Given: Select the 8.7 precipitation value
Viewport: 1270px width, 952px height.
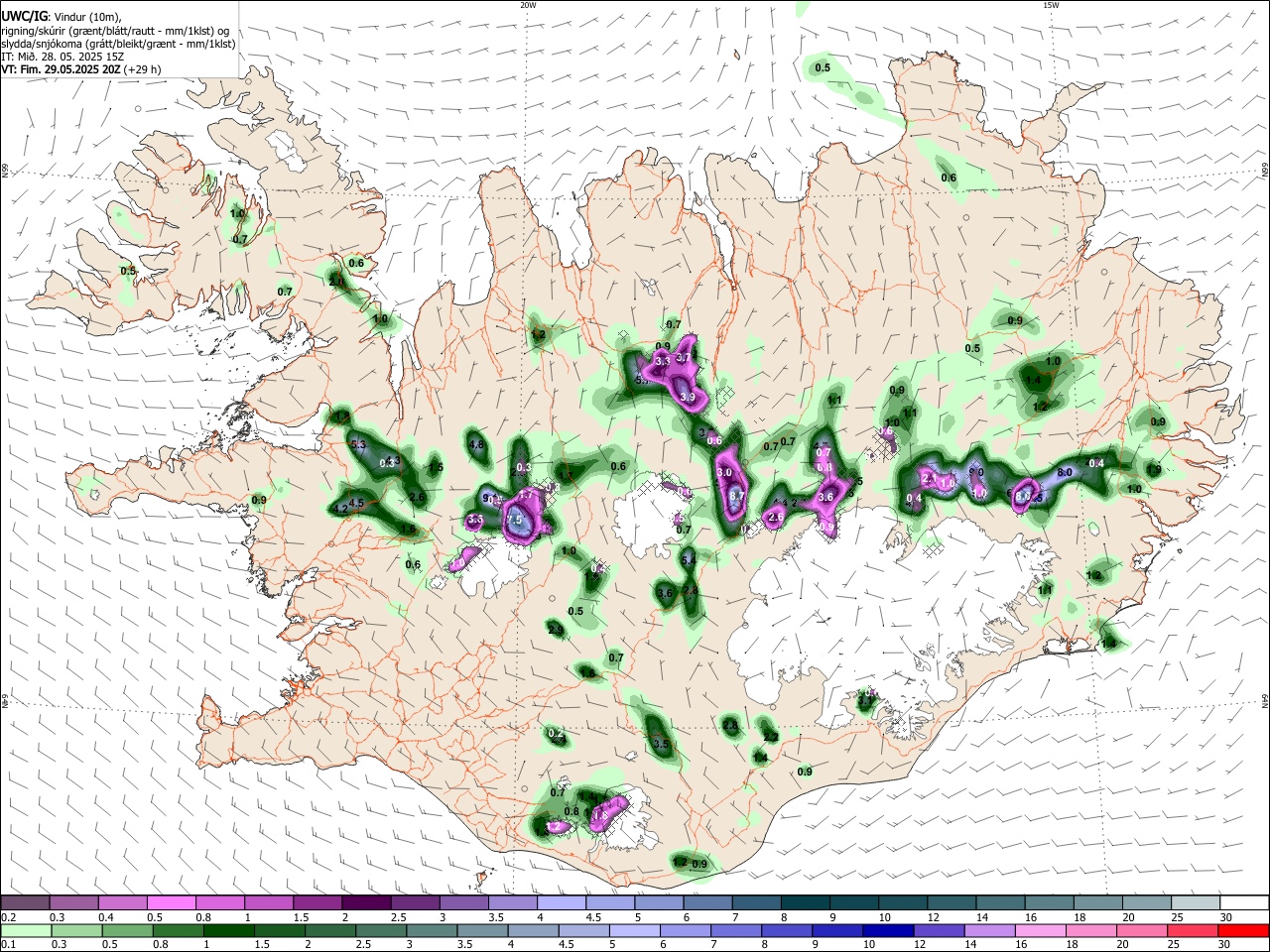Looking at the screenshot, I should 736,495.
